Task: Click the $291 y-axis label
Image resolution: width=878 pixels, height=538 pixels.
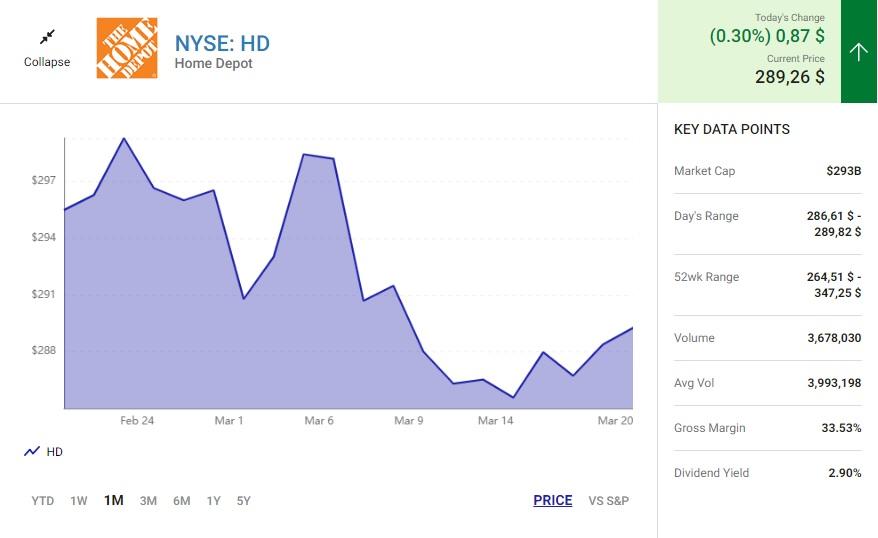Action: click(44, 294)
